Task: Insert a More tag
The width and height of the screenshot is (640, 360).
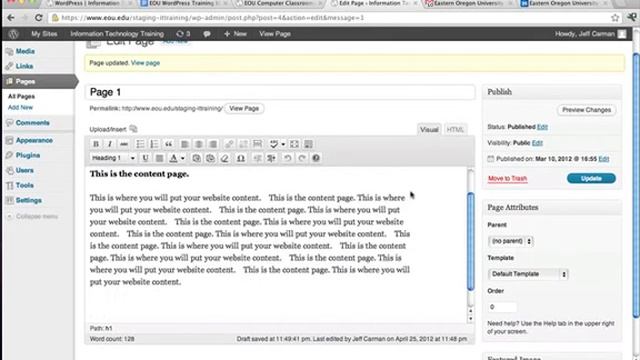Action: pos(257,144)
